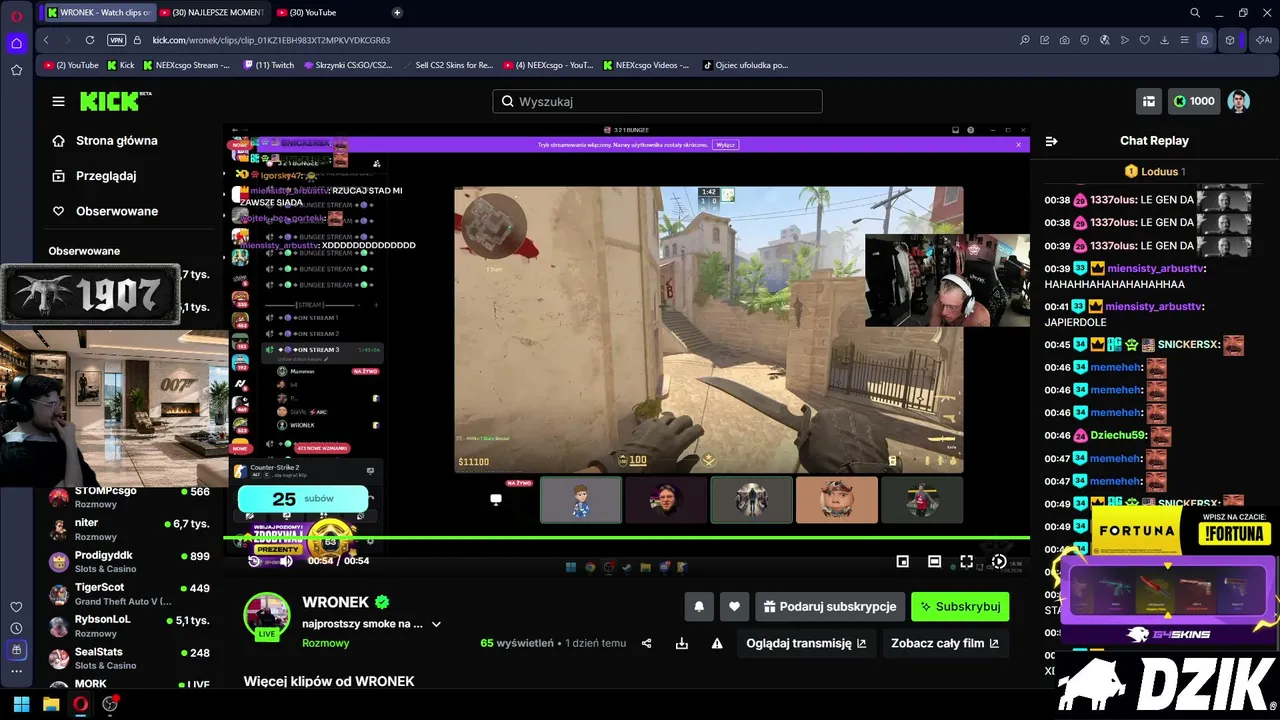Open Opera main menu logo
The height and width of the screenshot is (720, 1280).
pyautogui.click(x=16, y=15)
